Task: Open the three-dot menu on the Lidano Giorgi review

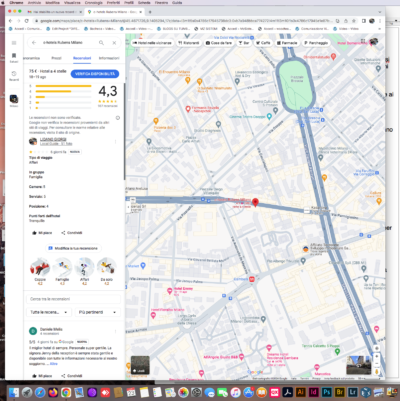Action: tap(116, 142)
